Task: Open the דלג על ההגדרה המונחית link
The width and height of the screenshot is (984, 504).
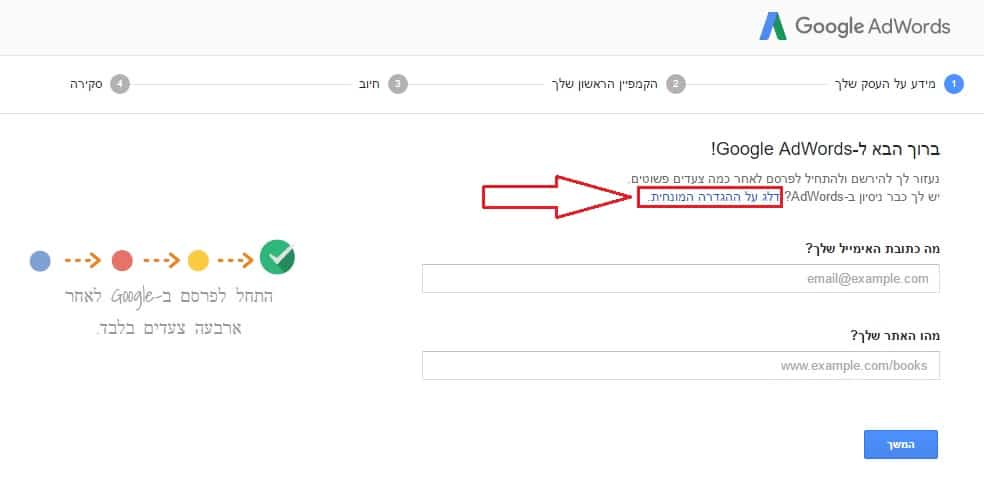Action: [x=714, y=197]
